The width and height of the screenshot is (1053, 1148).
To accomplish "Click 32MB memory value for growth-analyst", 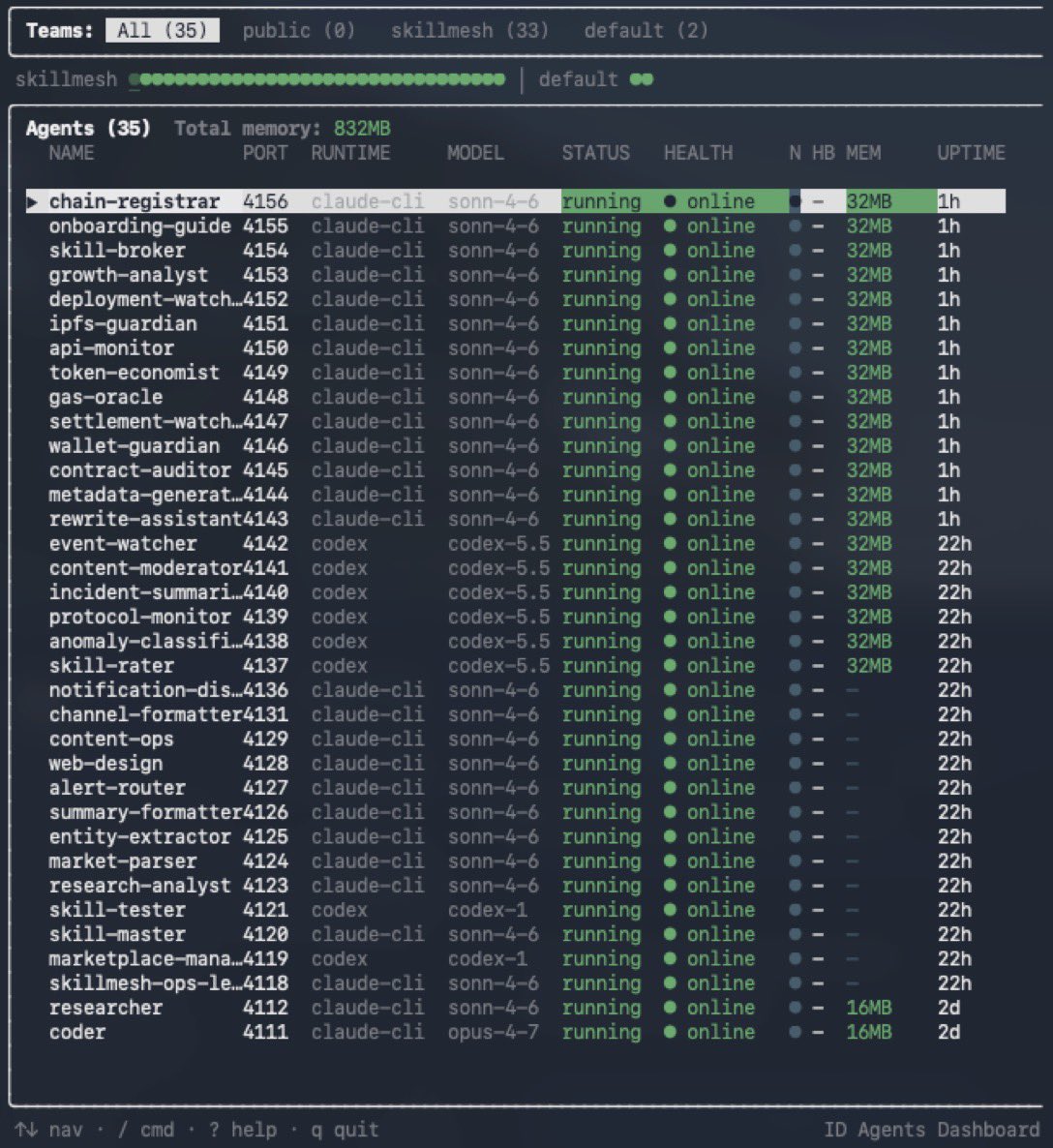I will click(869, 275).
